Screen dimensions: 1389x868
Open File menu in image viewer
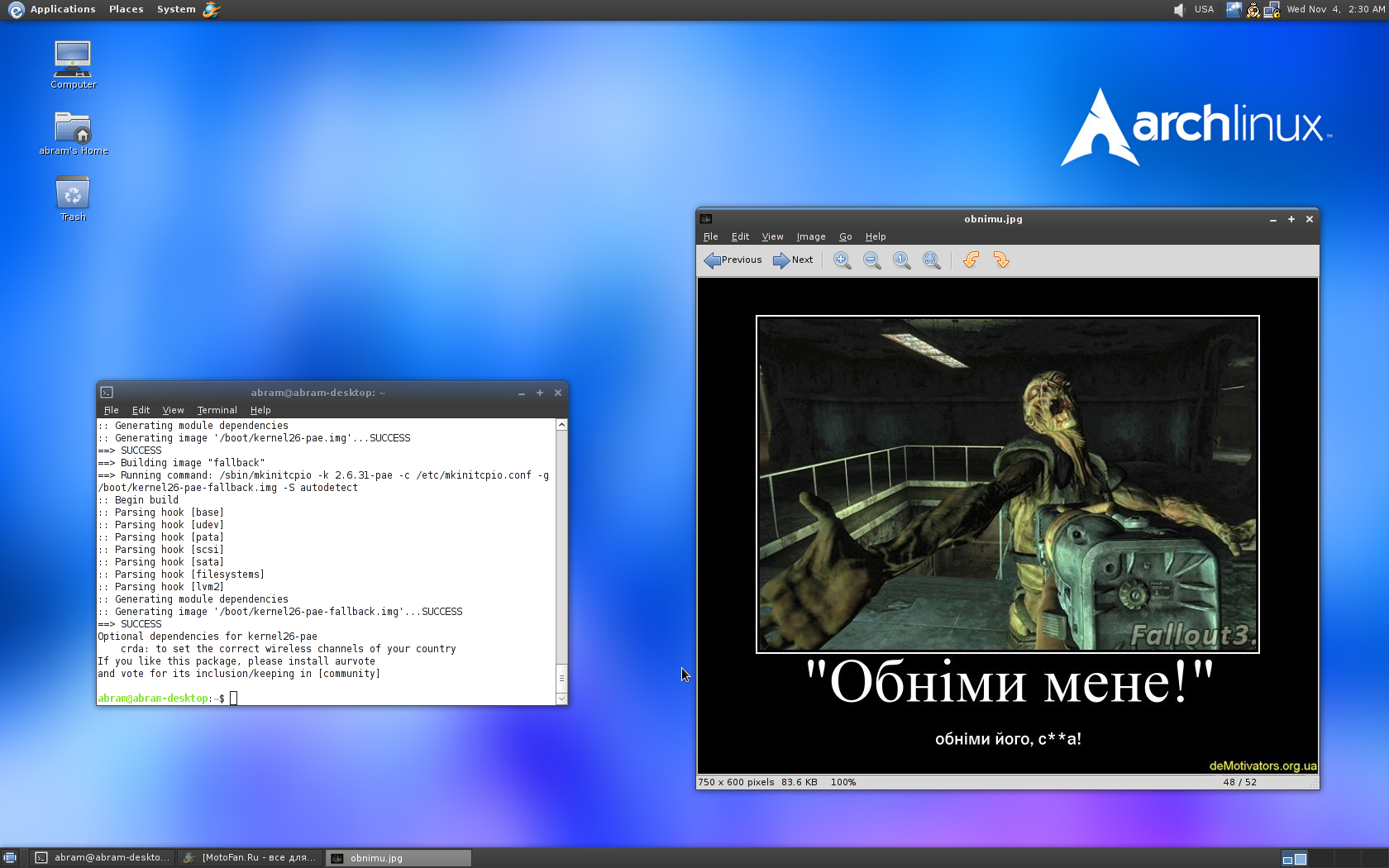[x=710, y=236]
